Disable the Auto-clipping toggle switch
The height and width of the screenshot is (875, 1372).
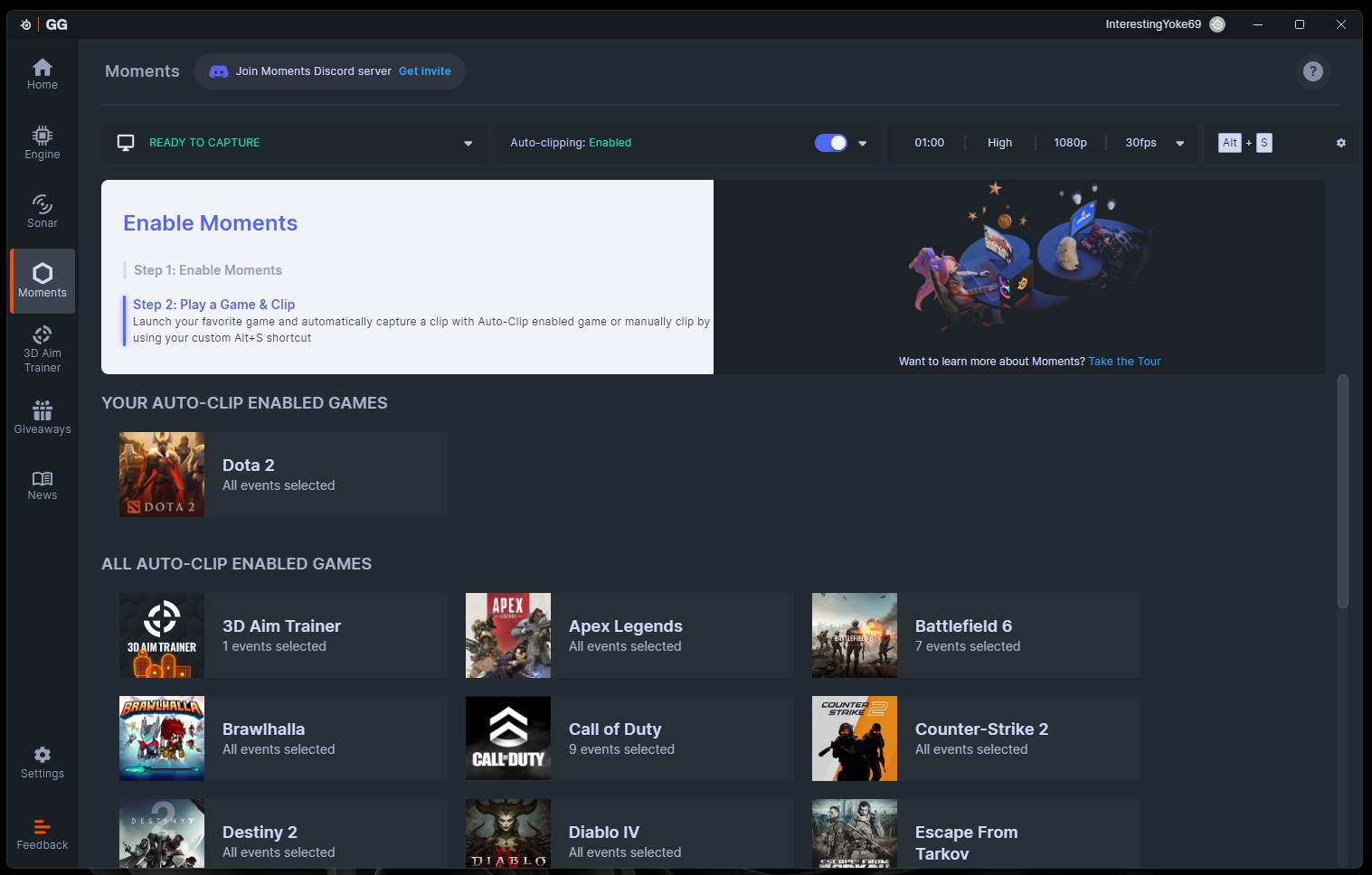point(830,143)
